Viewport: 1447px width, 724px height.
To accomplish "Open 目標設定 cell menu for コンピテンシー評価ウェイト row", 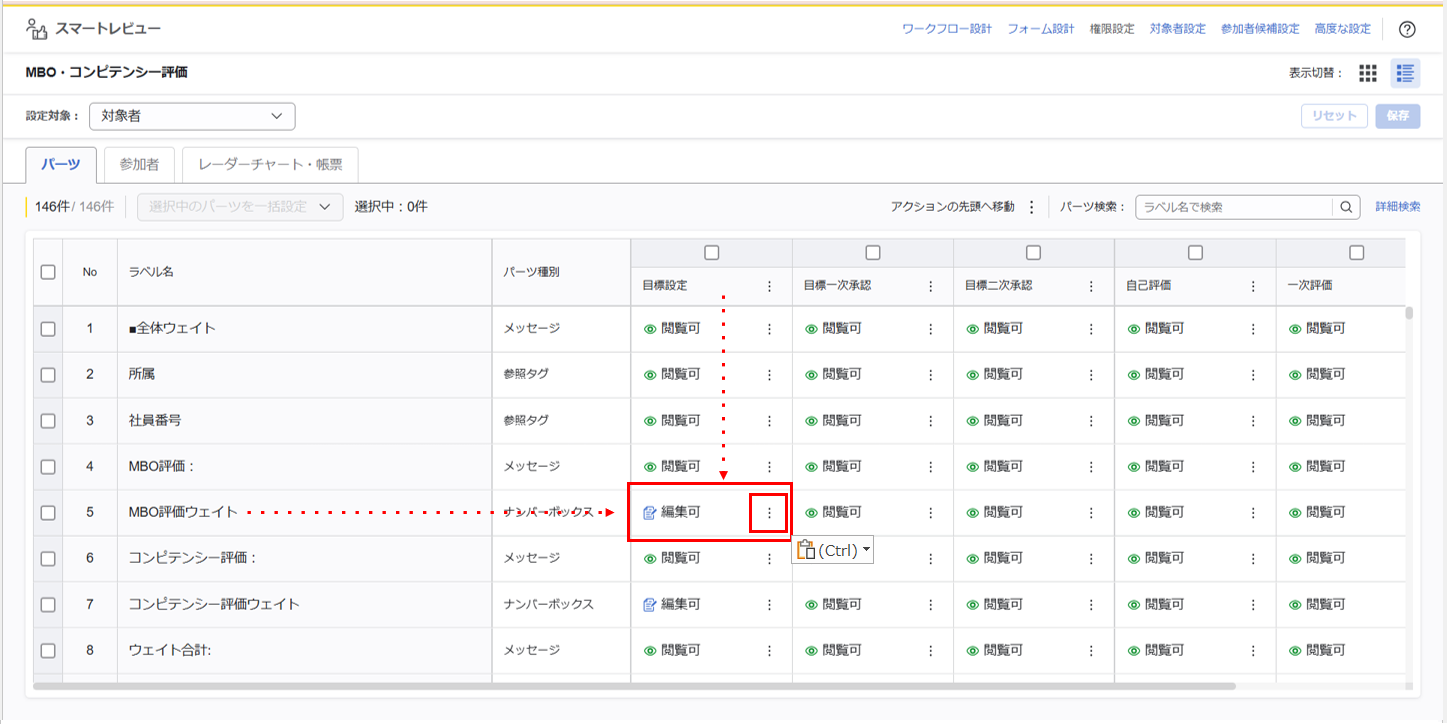I will point(769,605).
